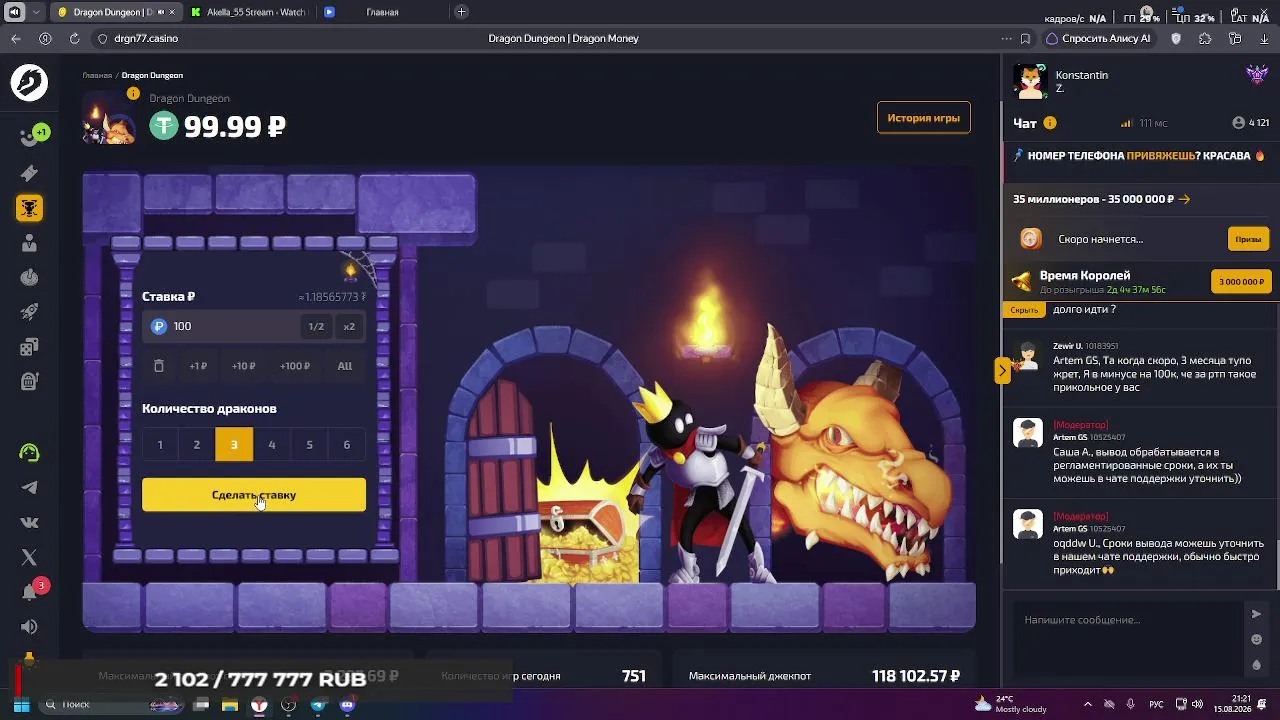Select 2 dragons

click(x=197, y=445)
